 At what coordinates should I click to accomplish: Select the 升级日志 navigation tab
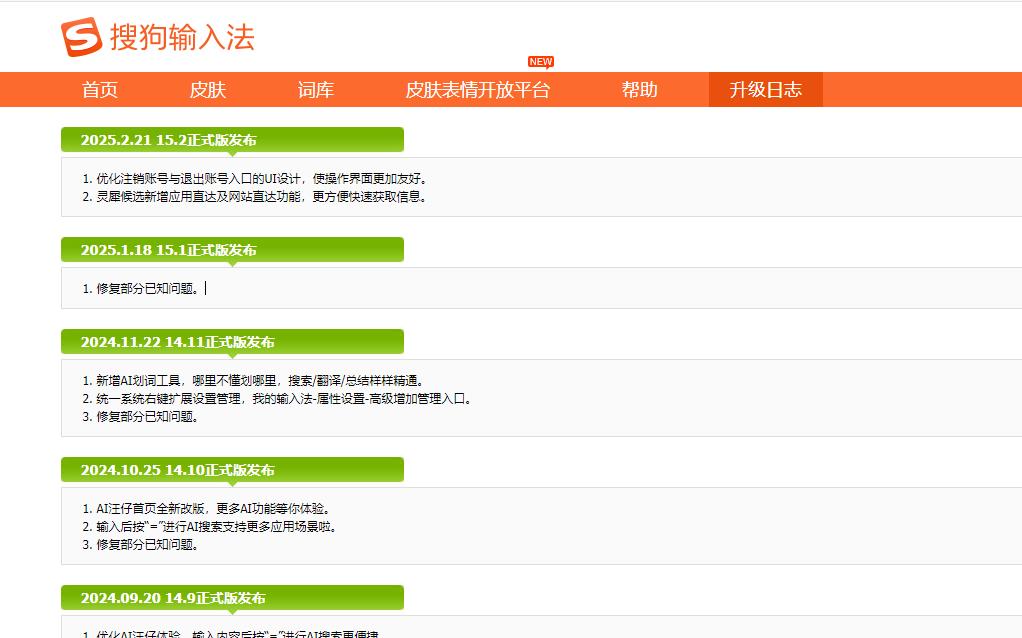click(x=766, y=89)
